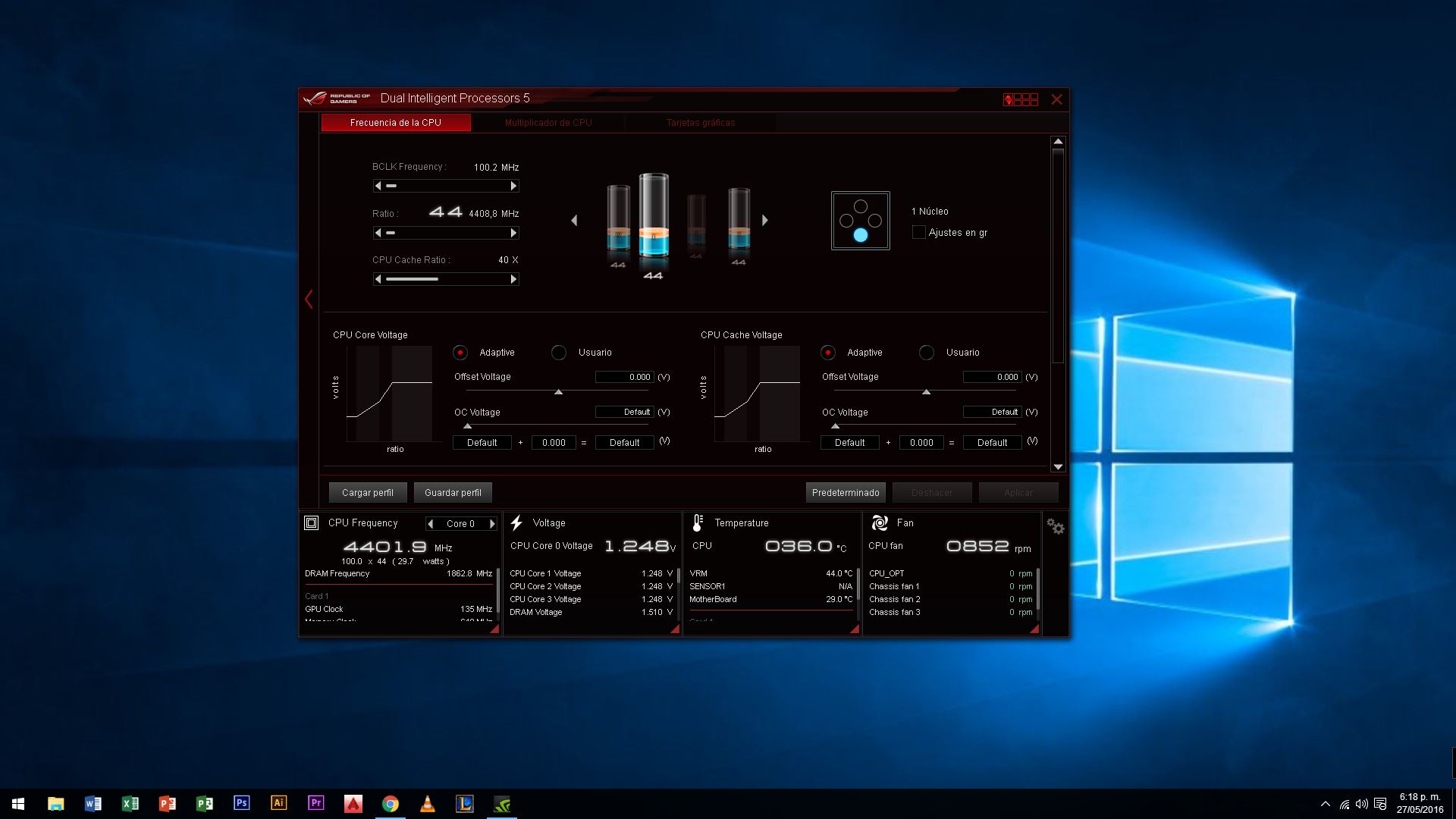Enable the Ajustes en gr checkbox
This screenshot has height=819, width=1456.
pyautogui.click(x=918, y=233)
